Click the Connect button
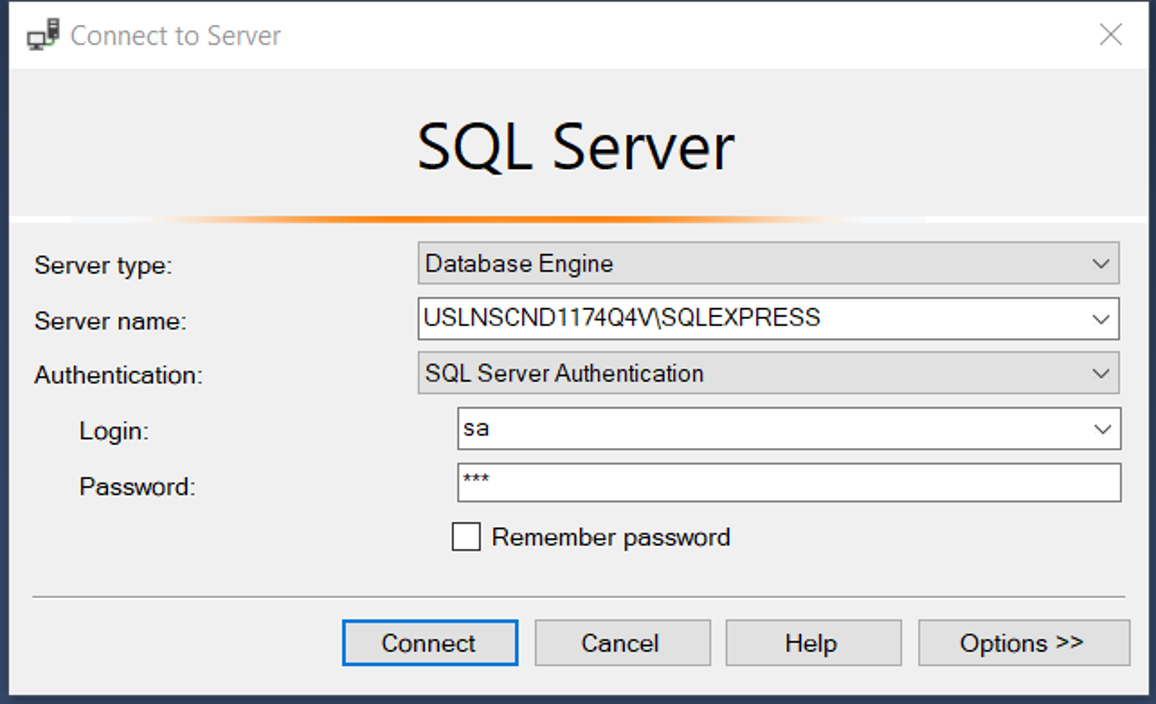The width and height of the screenshot is (1156, 704). pos(430,643)
